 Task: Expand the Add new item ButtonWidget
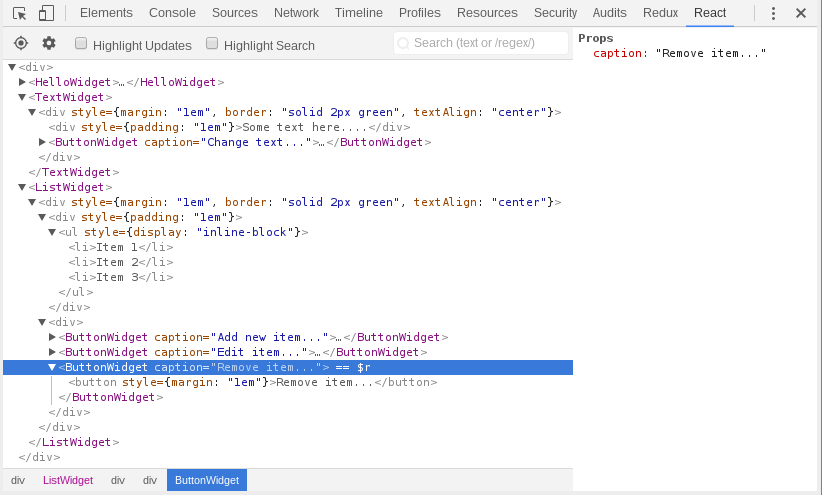click(52, 337)
